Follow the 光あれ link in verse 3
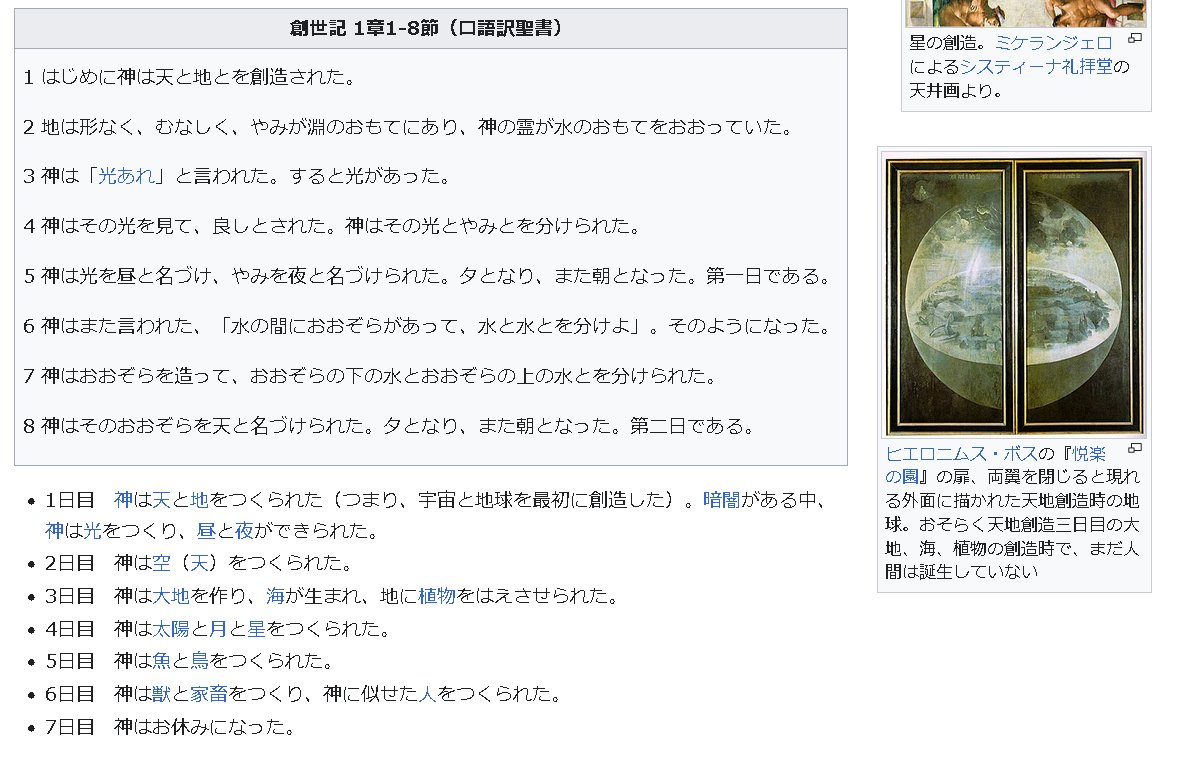 click(126, 176)
